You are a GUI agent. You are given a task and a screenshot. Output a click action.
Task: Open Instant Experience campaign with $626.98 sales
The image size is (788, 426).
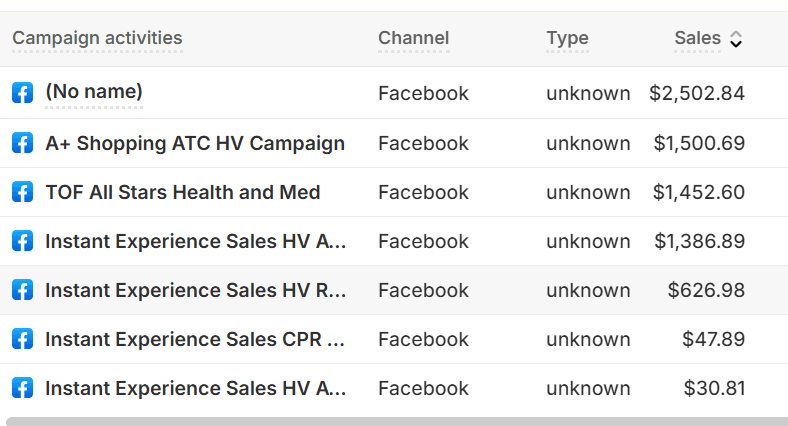tap(195, 290)
